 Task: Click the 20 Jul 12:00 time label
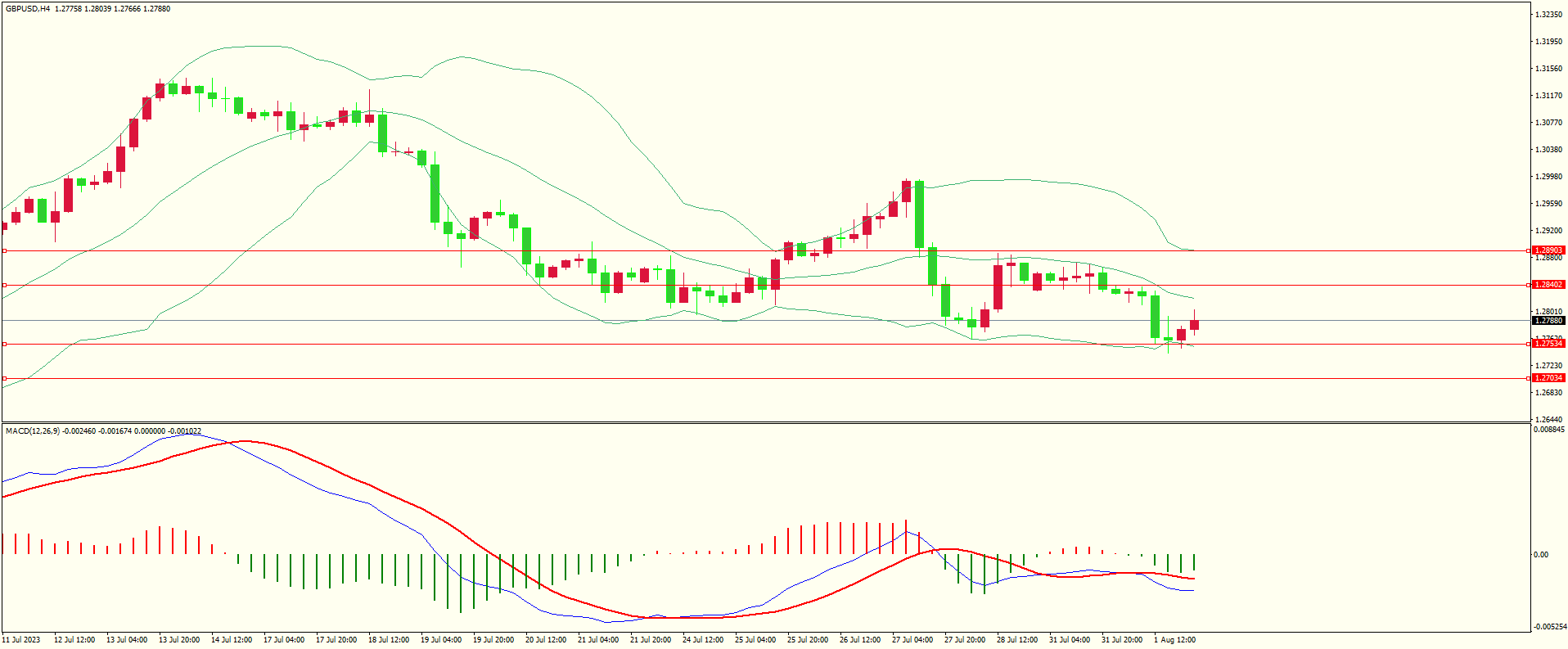coord(546,640)
